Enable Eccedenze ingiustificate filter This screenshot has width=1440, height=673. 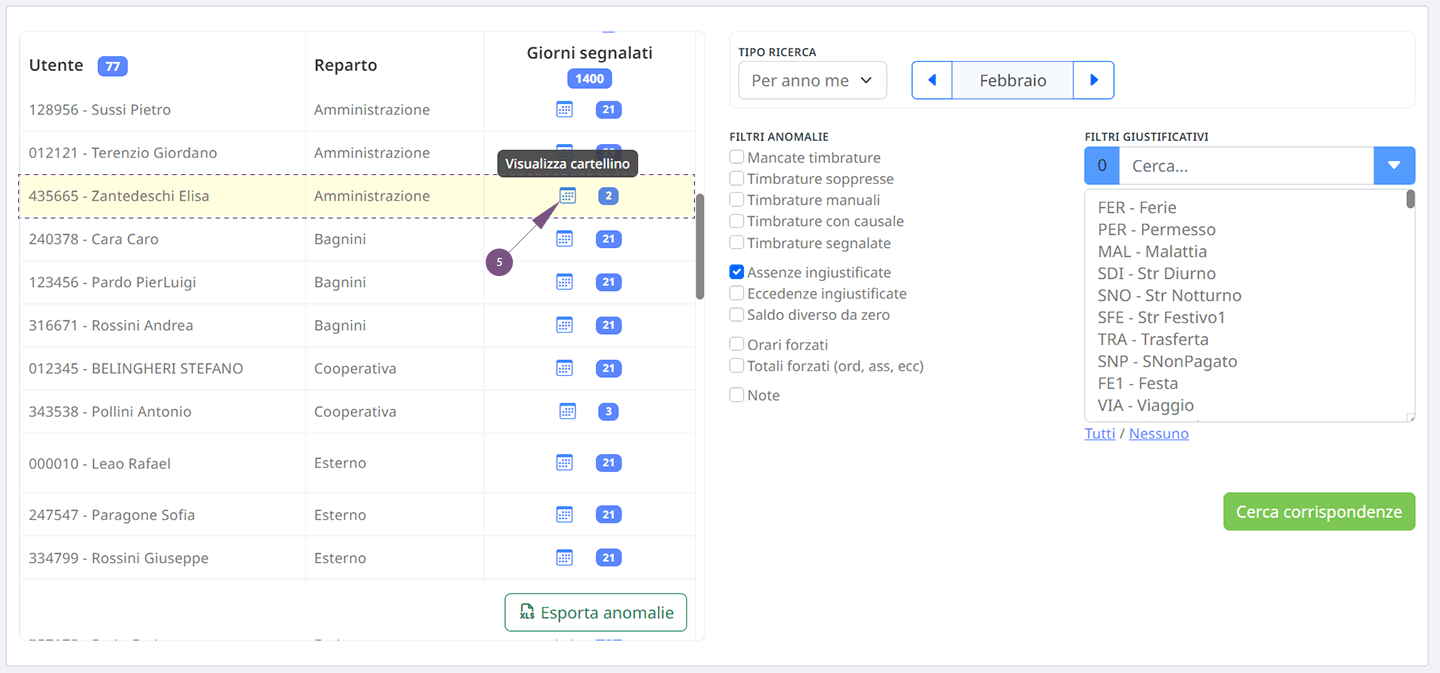tap(737, 293)
